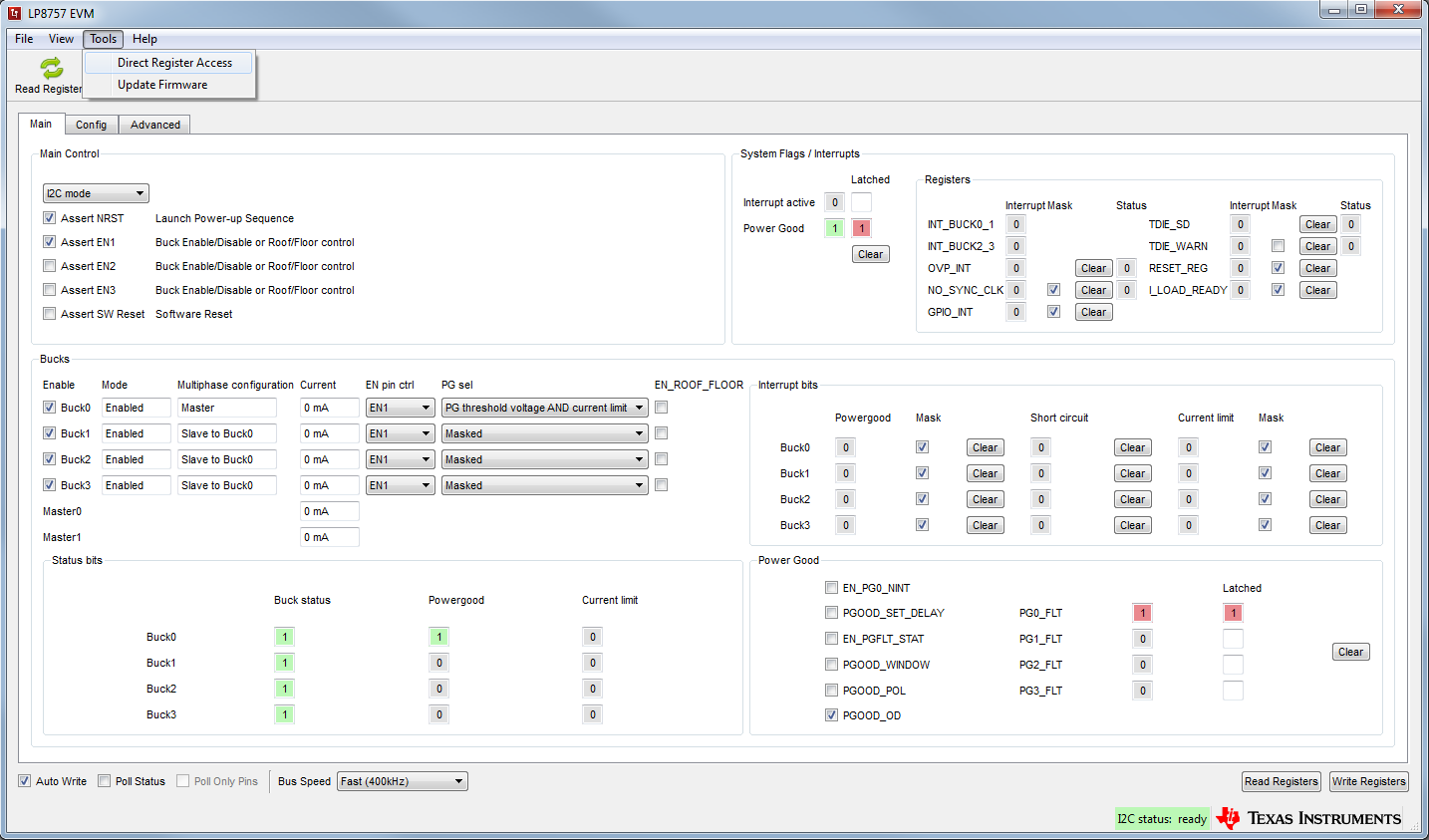Select Direct Register Access menu item
The image size is (1429, 840).
[x=168, y=63]
